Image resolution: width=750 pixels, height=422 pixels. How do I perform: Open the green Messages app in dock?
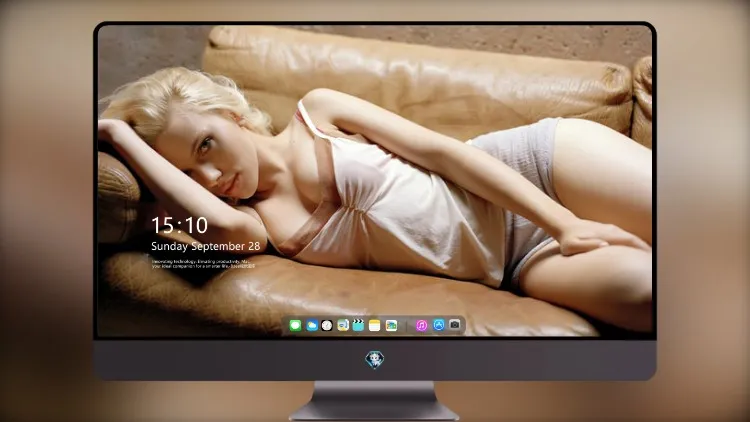click(x=295, y=326)
